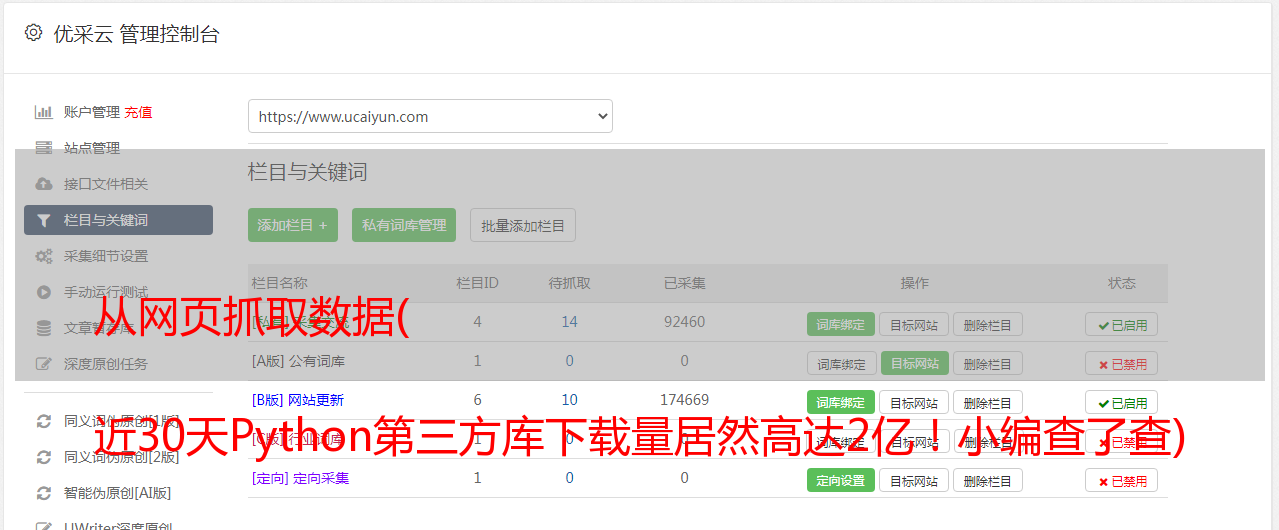
Task: Click 词库绑定 in the [B版] 网站更新 row
Action: pyautogui.click(x=841, y=402)
